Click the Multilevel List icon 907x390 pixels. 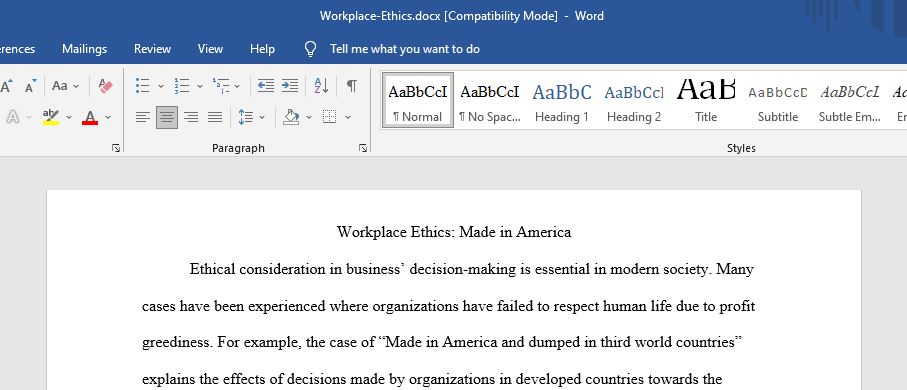point(221,86)
